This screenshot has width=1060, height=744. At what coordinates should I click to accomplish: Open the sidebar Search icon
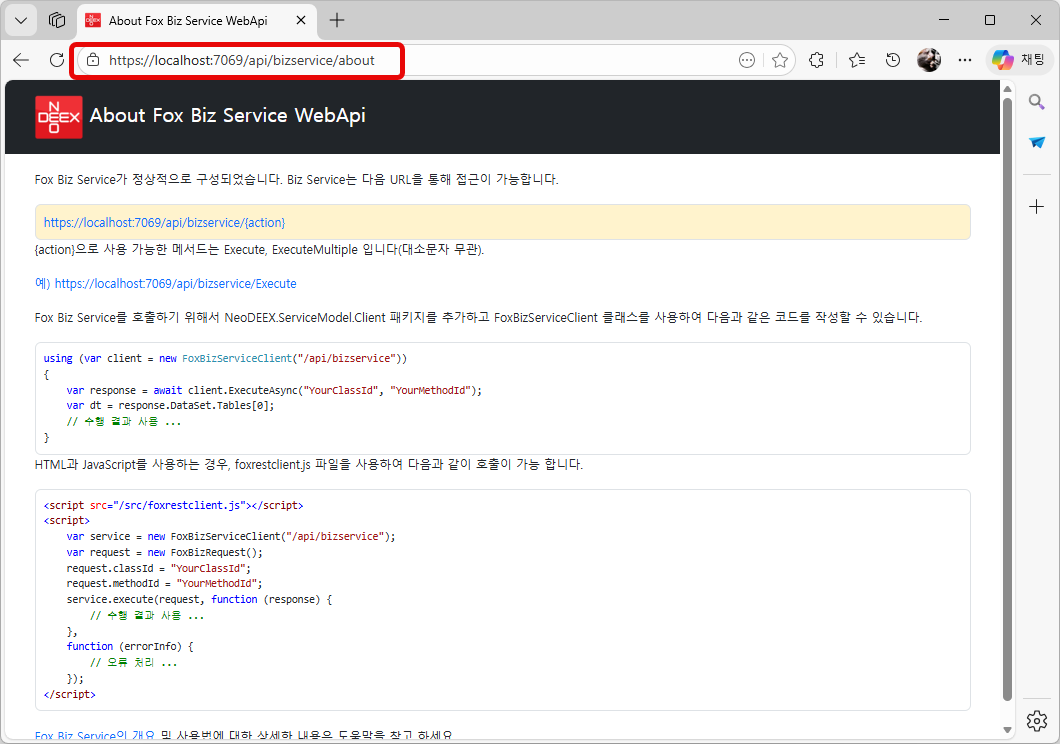(1036, 102)
